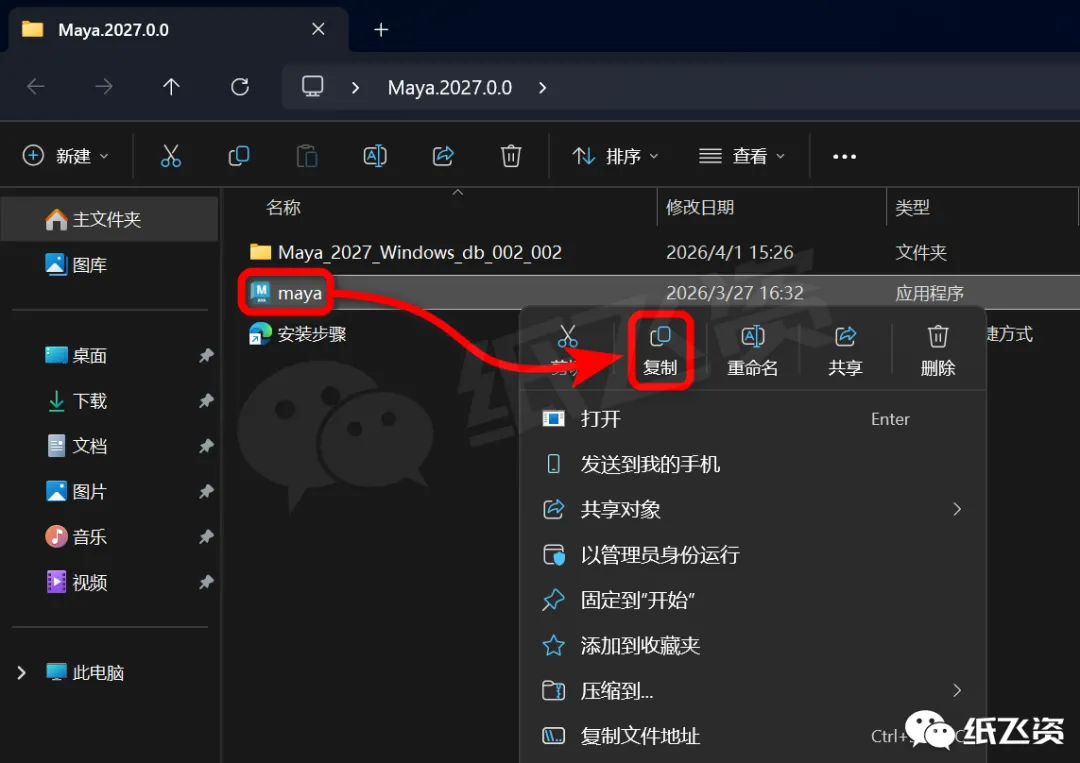Viewport: 1080px width, 763px height.
Task: Unpin 图片 using its pin icon
Action: pos(206,492)
